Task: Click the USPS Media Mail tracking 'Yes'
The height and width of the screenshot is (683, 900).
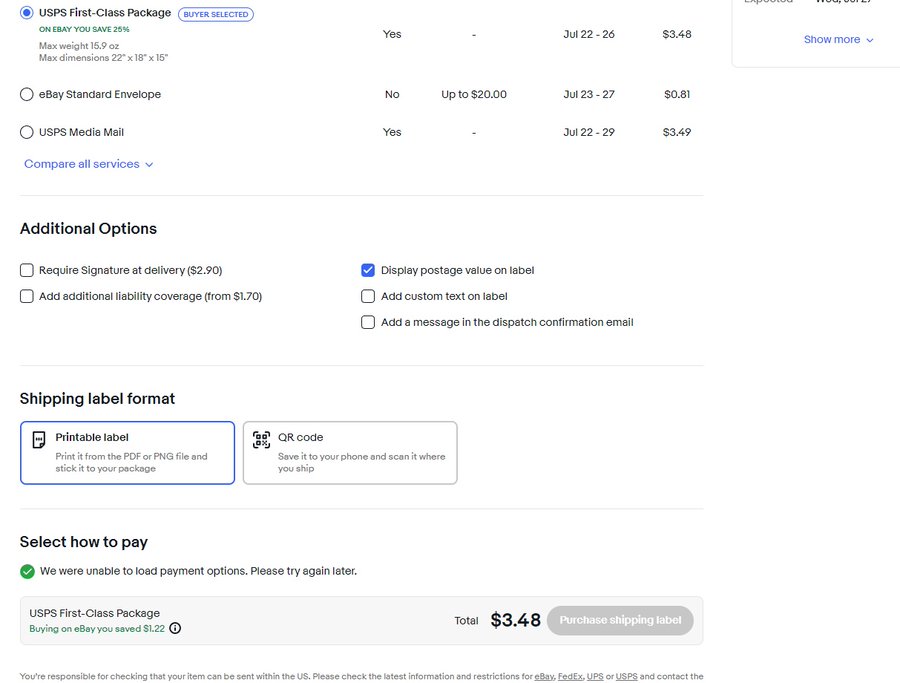Action: [392, 132]
